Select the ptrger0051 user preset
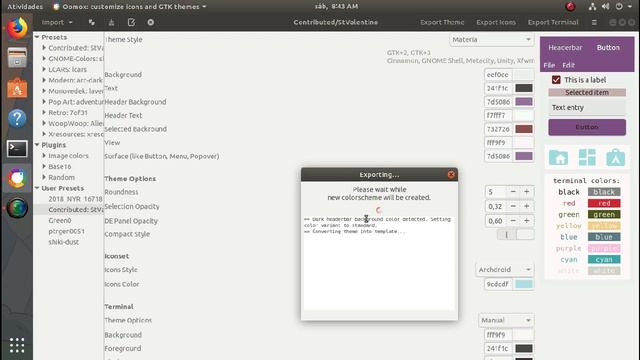Image resolution: width=640 pixels, height=360 pixels. click(67, 231)
